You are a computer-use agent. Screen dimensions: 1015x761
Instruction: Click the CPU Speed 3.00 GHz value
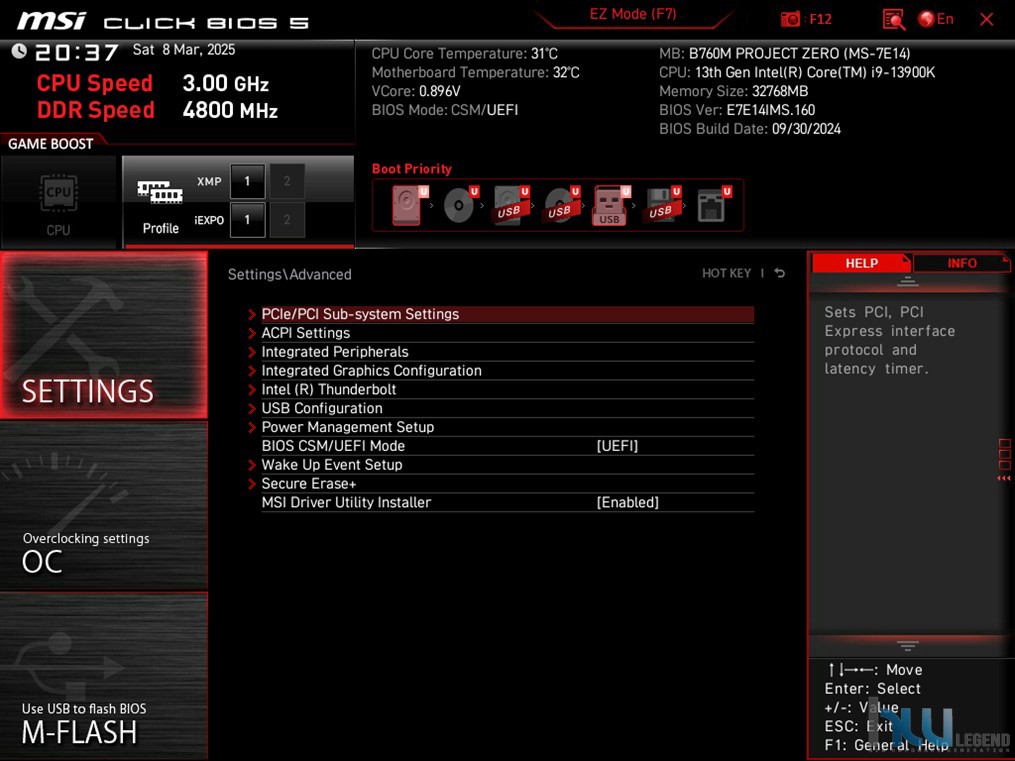click(225, 83)
